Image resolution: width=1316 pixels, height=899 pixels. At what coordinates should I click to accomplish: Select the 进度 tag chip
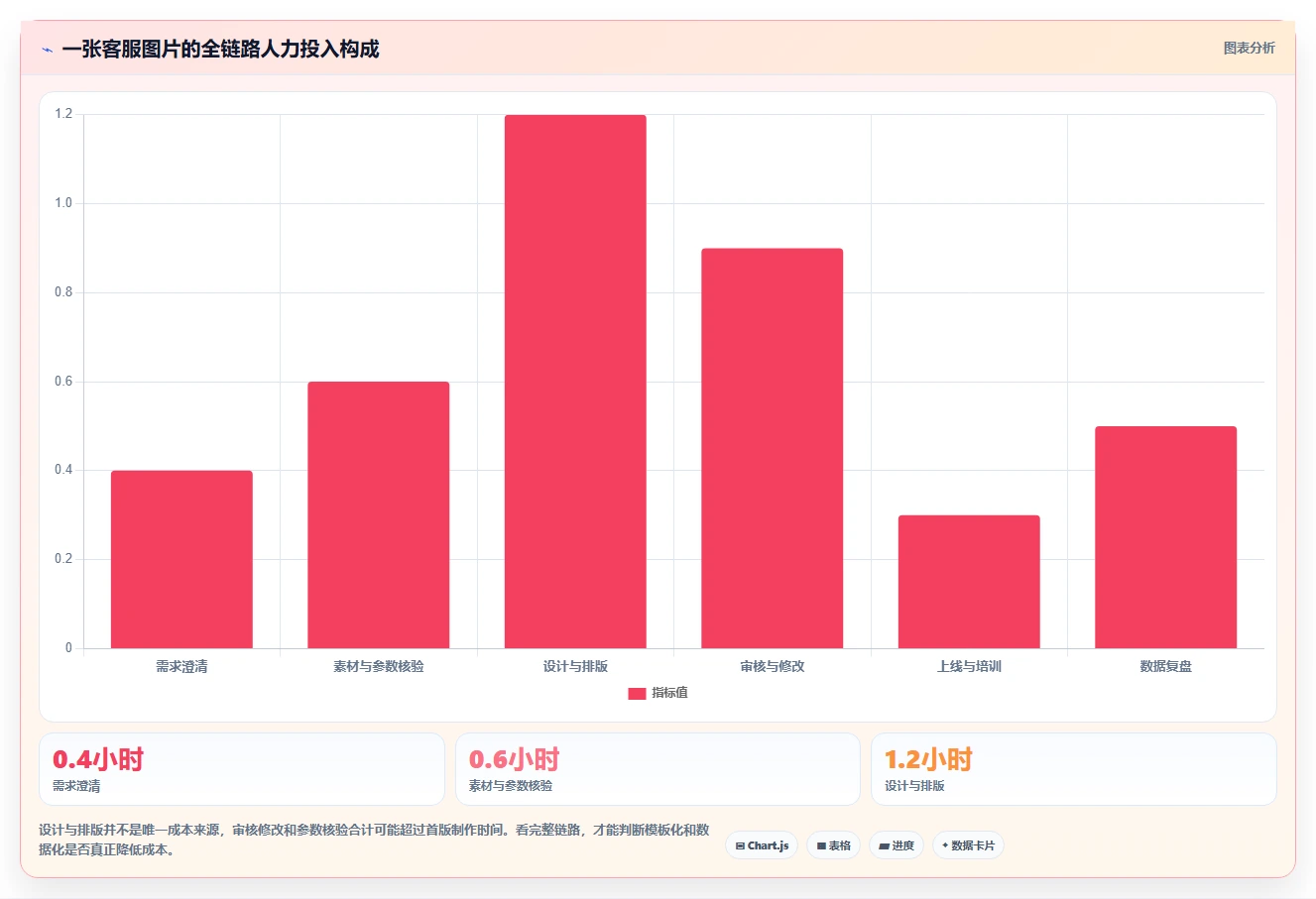pyautogui.click(x=897, y=845)
